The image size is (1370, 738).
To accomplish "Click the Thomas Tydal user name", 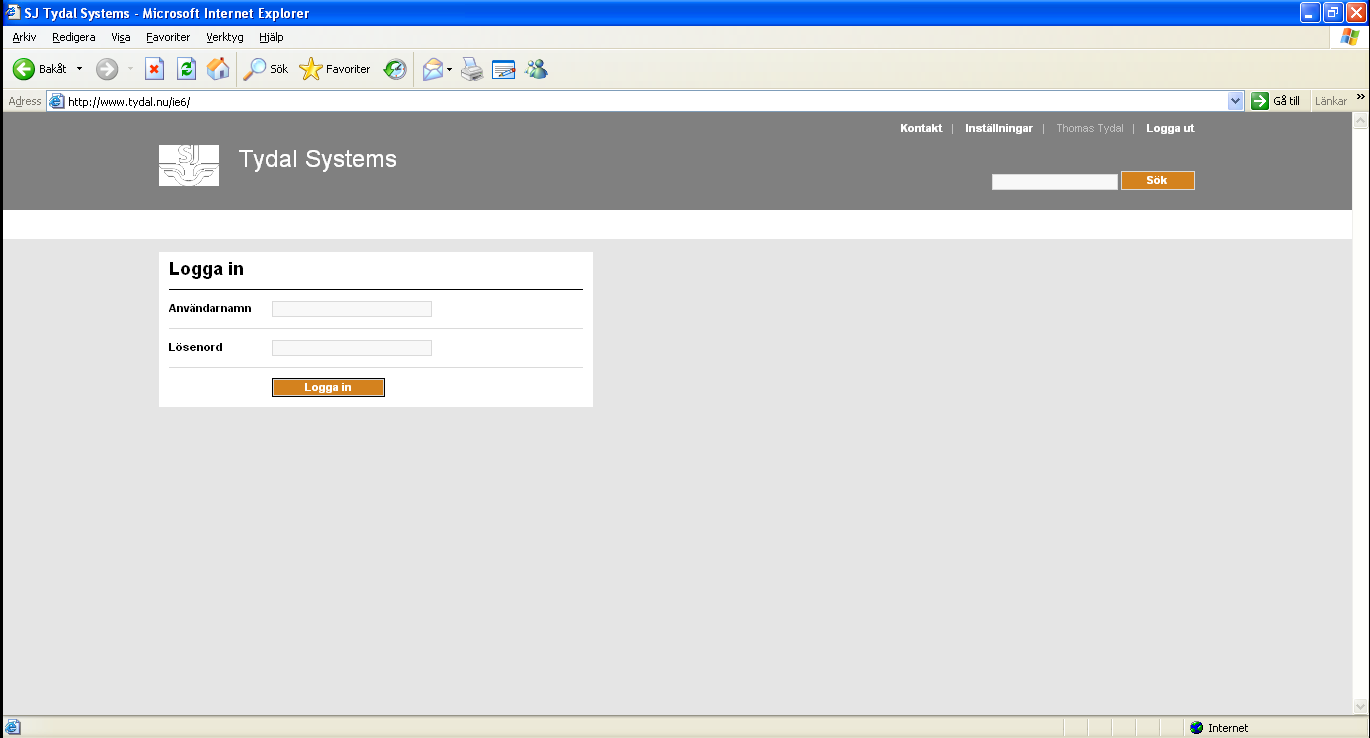I will pos(1090,128).
